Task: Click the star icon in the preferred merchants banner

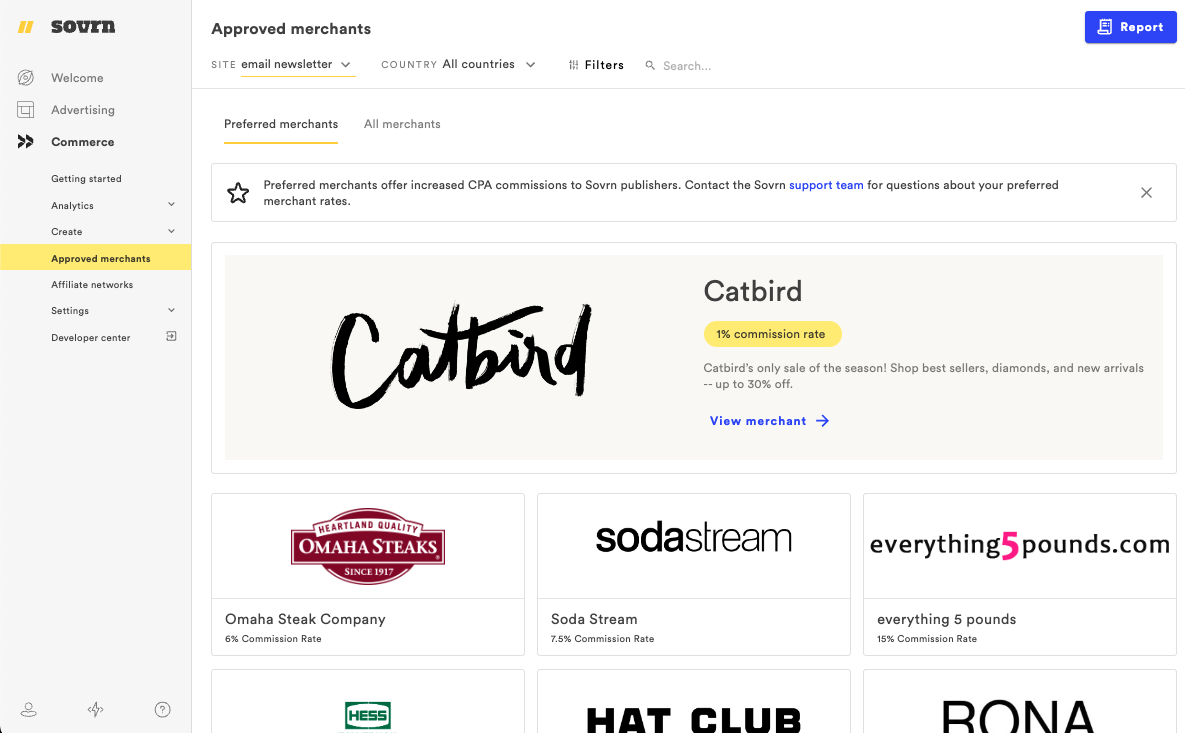Action: point(238,192)
